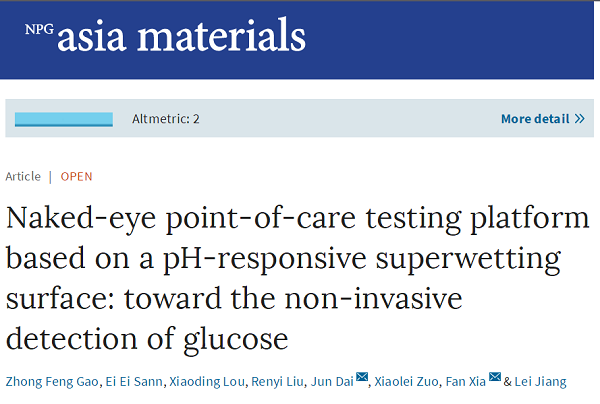Open author Zhong Feng Gao's details
The image size is (600, 404).
click(x=48, y=379)
